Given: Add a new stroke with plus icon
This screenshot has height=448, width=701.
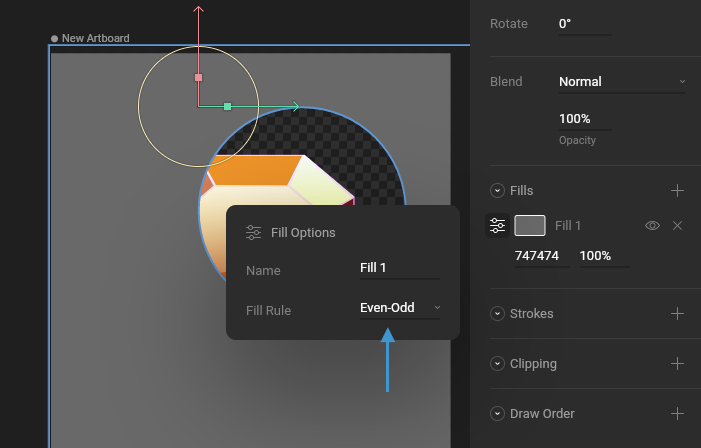Looking at the screenshot, I should coord(677,313).
